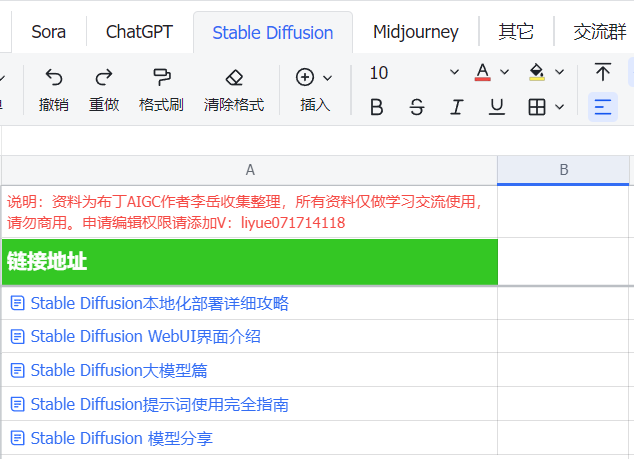
Task: Toggle Bold formatting
Action: tap(376, 107)
